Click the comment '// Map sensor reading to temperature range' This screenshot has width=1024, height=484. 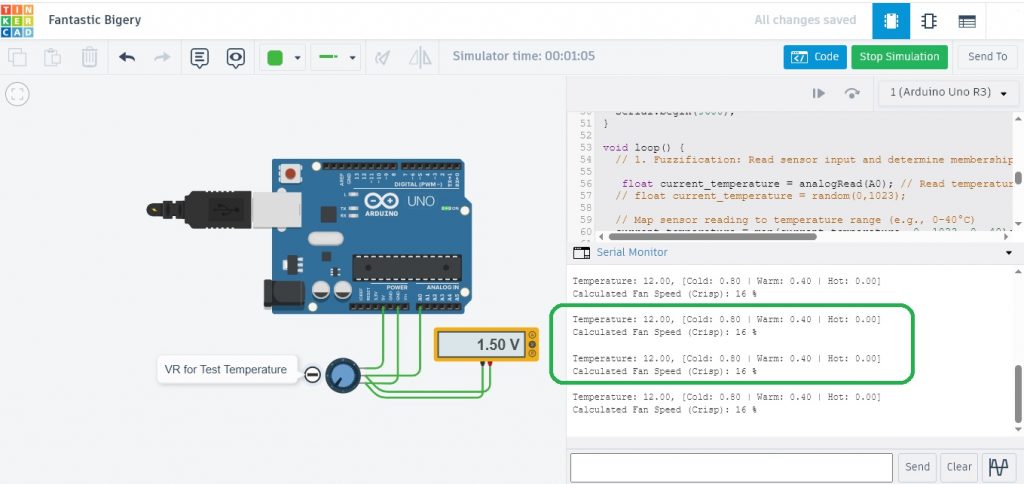(795, 220)
